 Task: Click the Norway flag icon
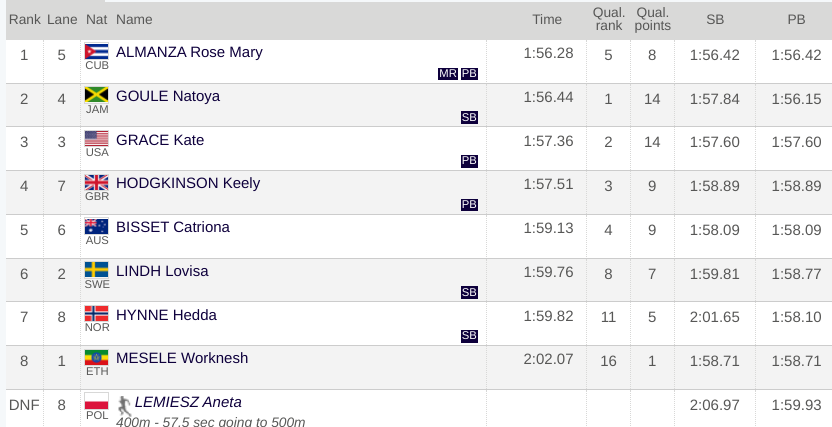pyautogui.click(x=96, y=313)
